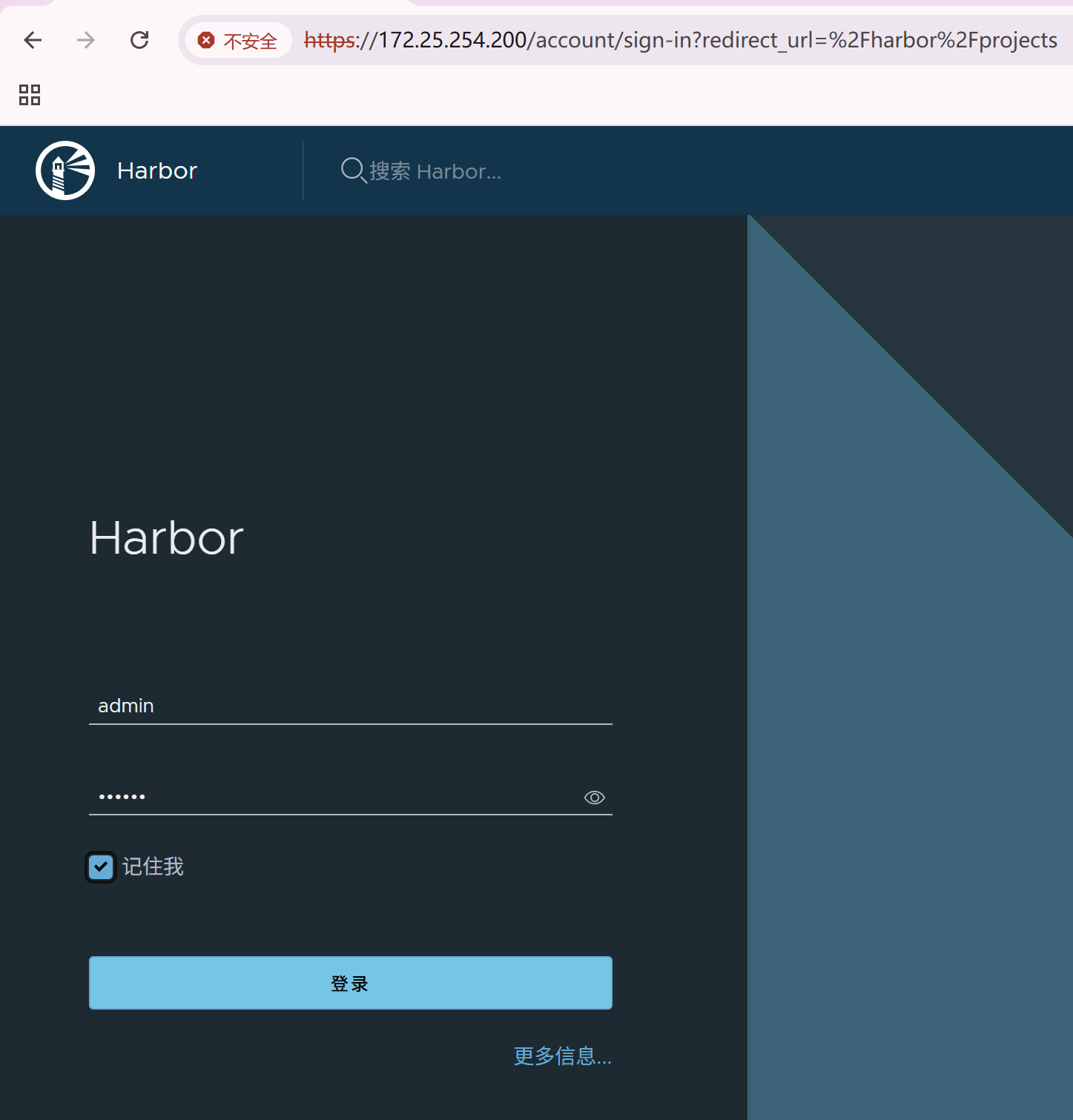Open the 不安全 site security indicator

tap(239, 40)
